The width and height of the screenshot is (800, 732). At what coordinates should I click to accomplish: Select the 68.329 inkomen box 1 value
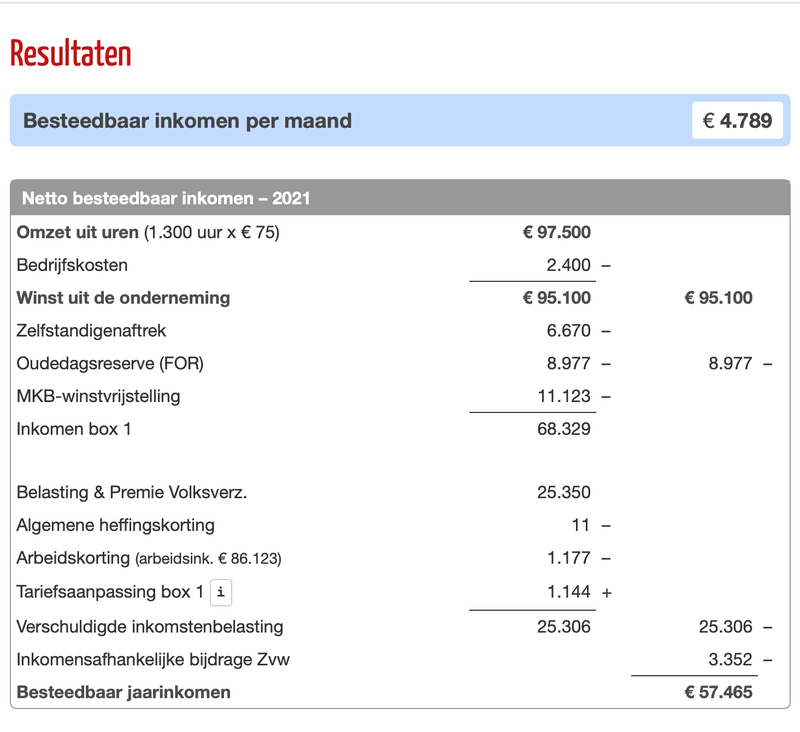click(564, 429)
